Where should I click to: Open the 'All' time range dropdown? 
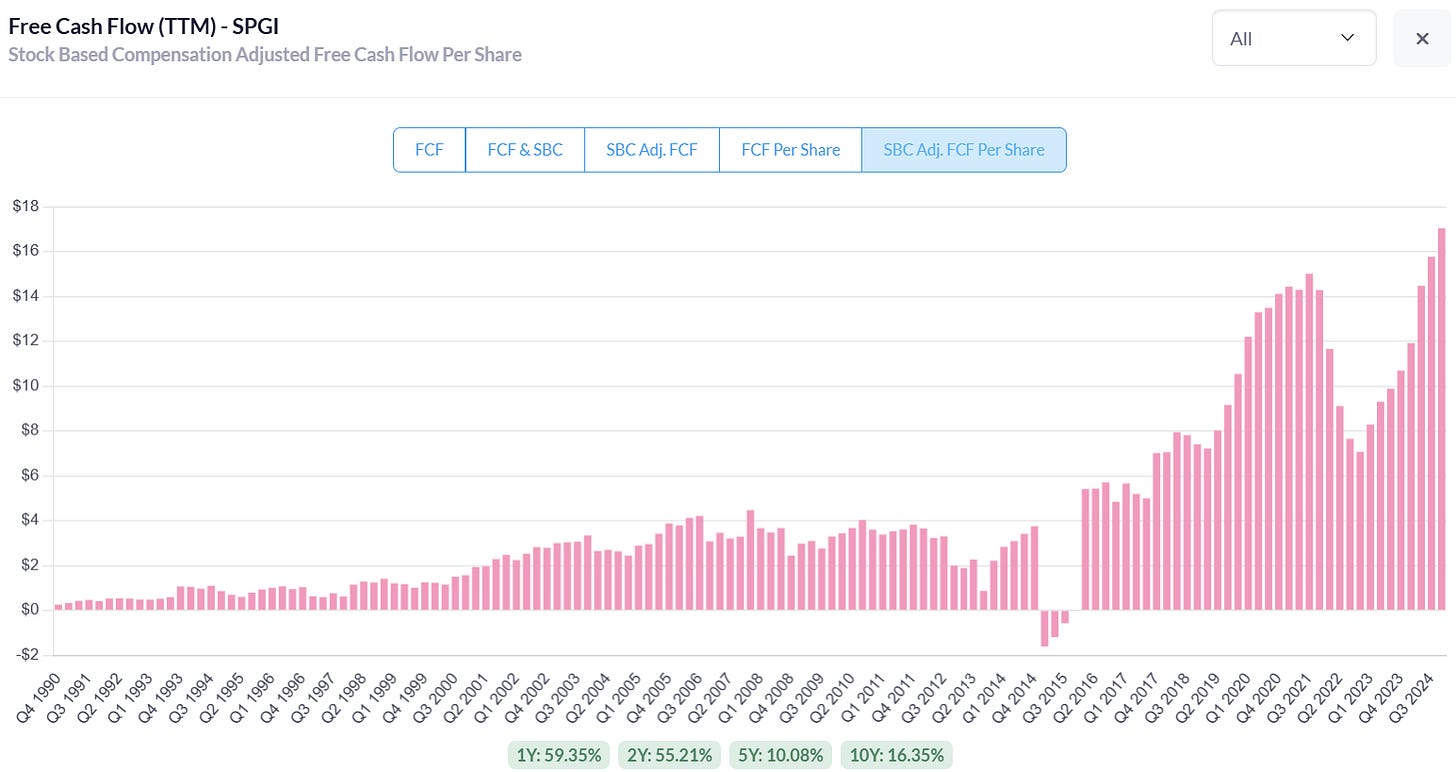pyautogui.click(x=1293, y=38)
